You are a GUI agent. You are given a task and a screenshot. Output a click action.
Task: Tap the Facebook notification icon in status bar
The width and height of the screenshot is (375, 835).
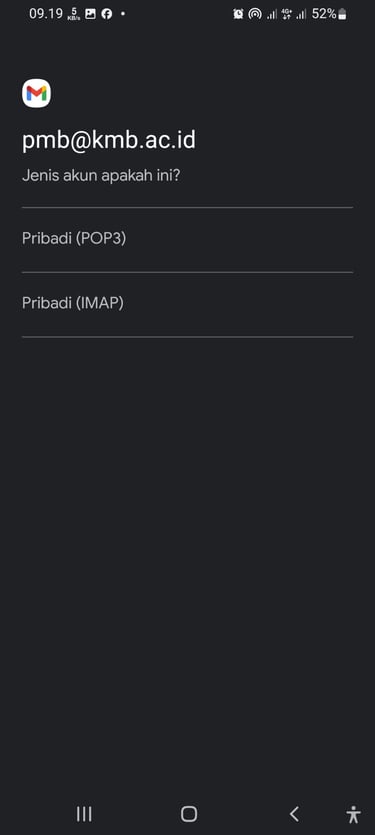click(x=107, y=14)
